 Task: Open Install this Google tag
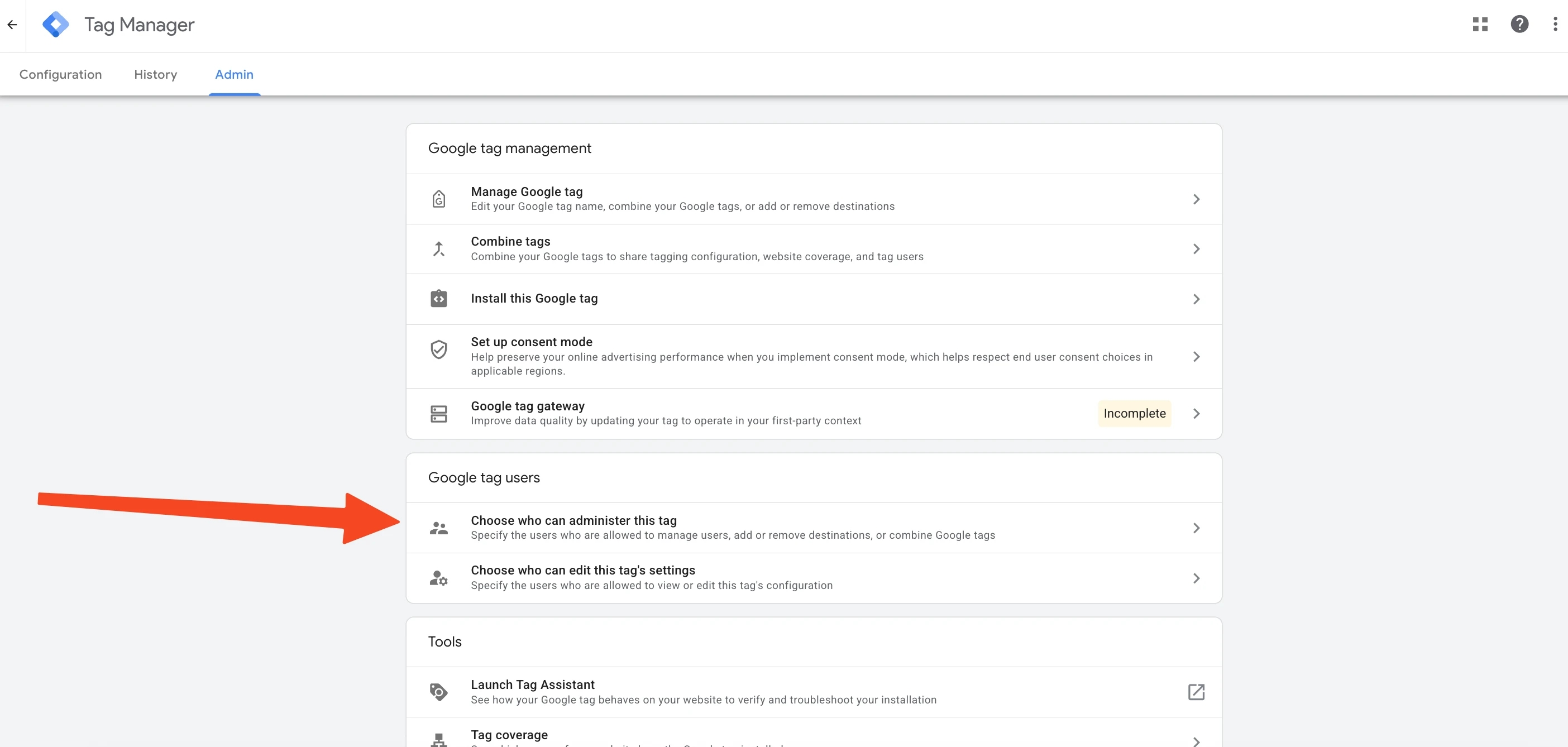[814, 299]
